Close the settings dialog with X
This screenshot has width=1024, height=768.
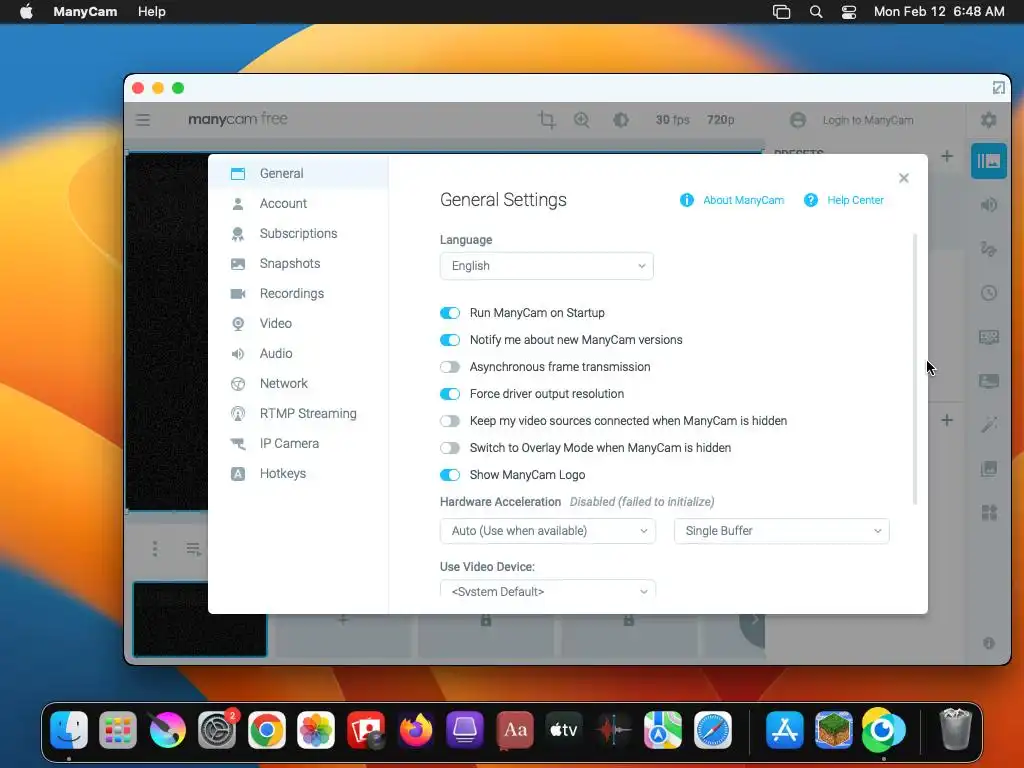click(x=903, y=178)
